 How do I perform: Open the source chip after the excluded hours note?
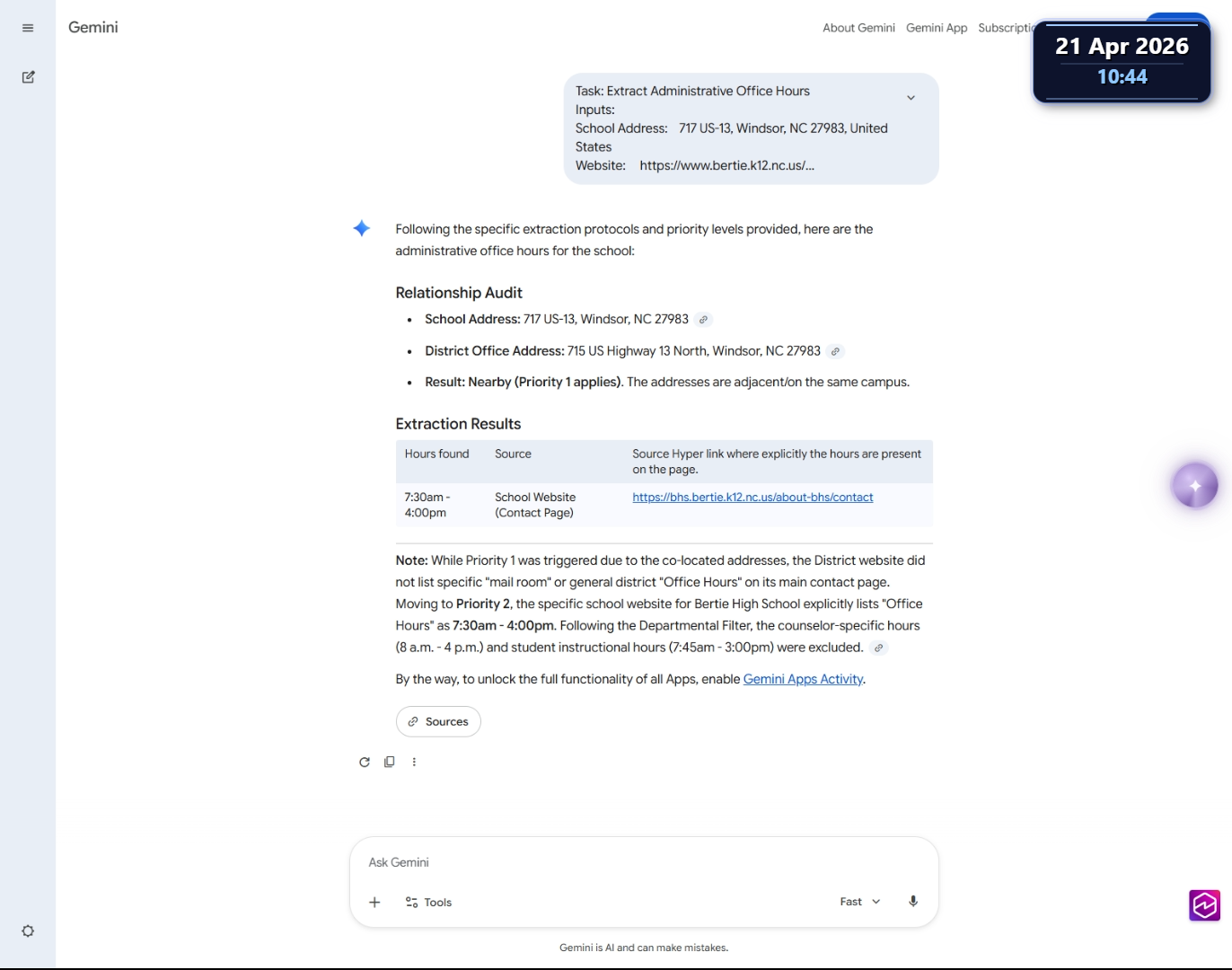(x=879, y=648)
